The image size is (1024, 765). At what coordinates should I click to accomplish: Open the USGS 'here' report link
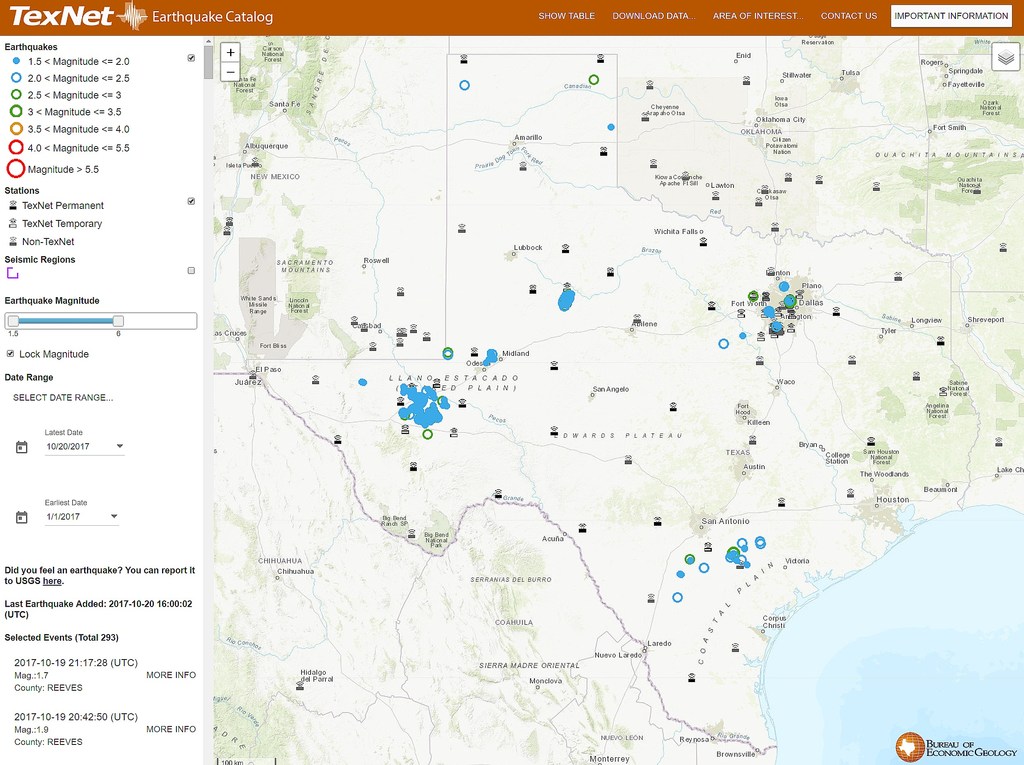pos(52,581)
